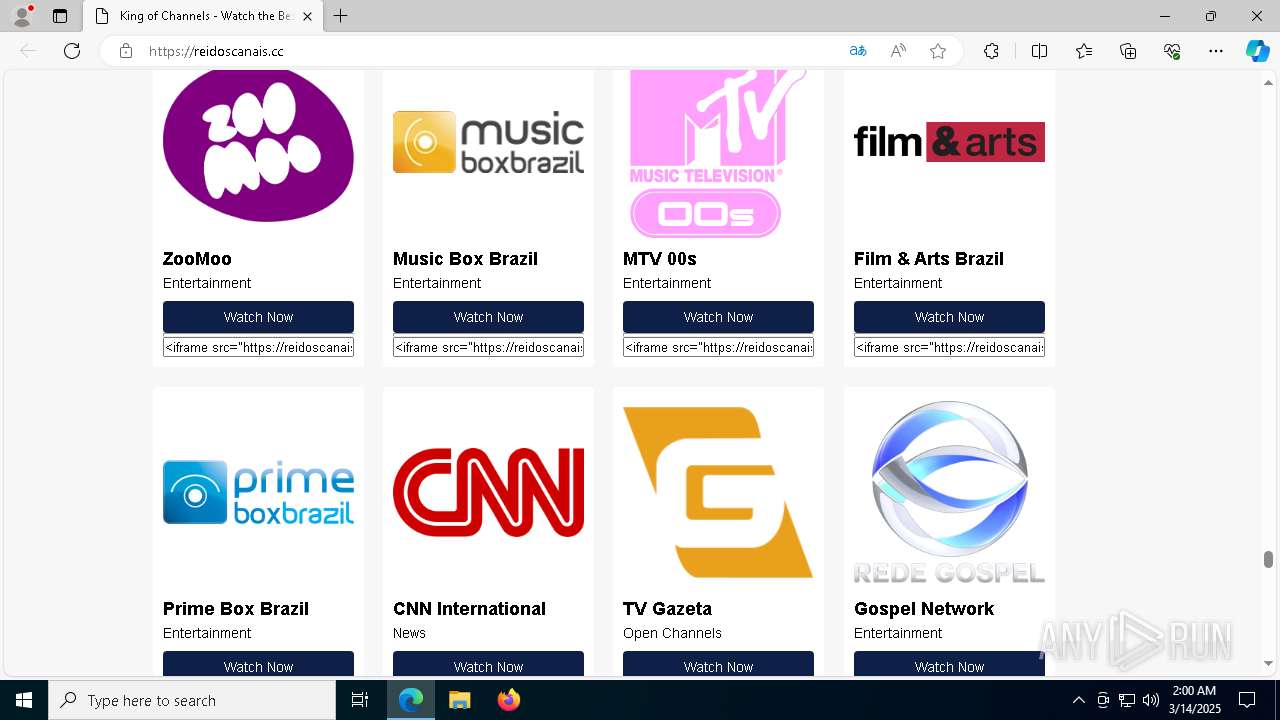Screen dimensions: 1280x720
Task: Open the volume speaker icon
Action: 1150,700
